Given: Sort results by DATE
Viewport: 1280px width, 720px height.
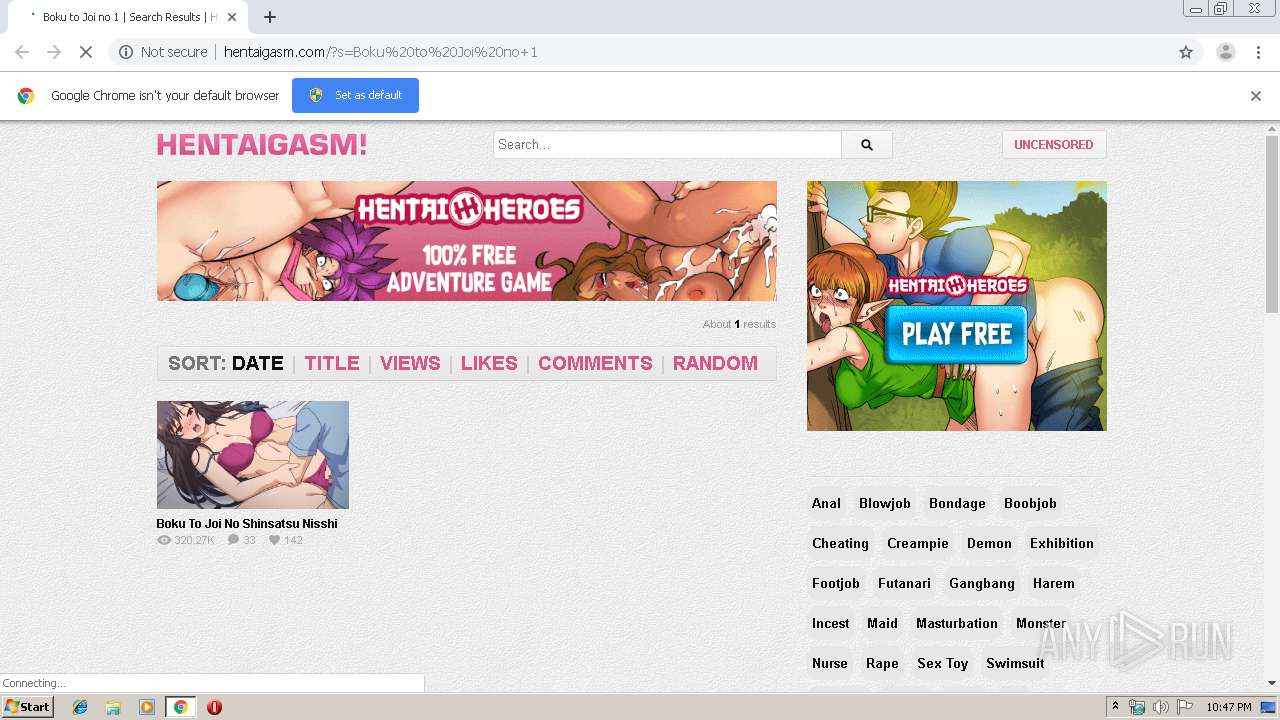Looking at the screenshot, I should pyautogui.click(x=258, y=363).
